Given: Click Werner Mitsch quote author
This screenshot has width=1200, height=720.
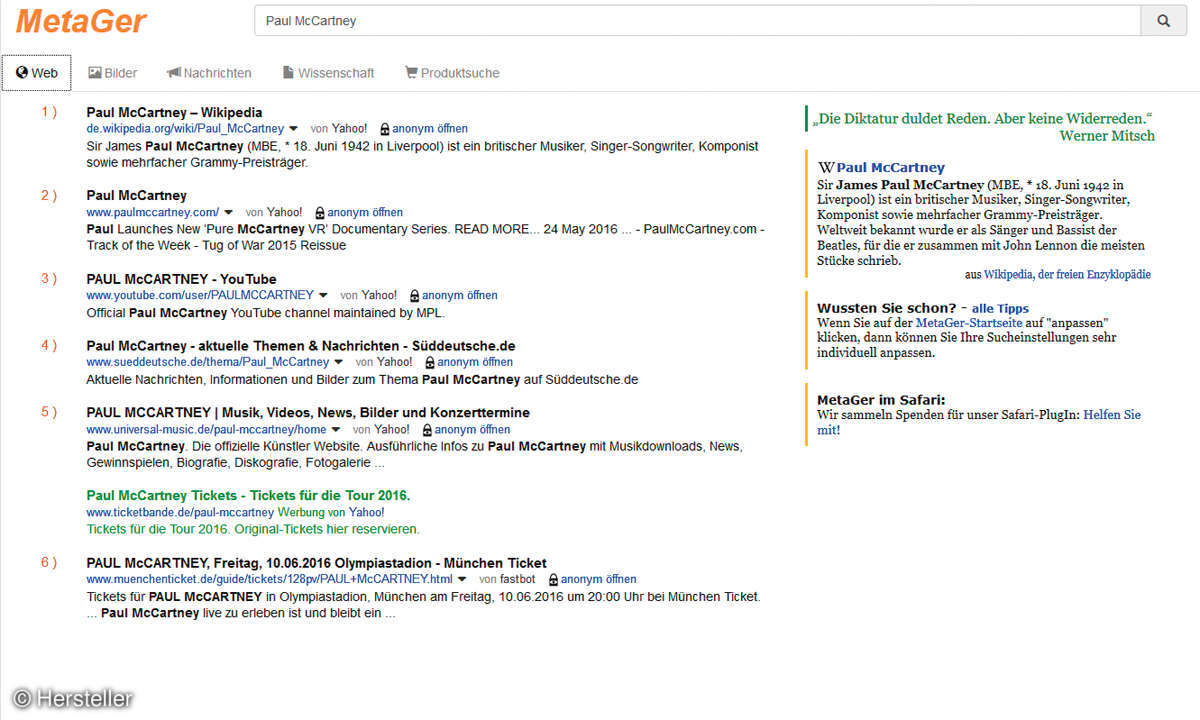Looking at the screenshot, I should pyautogui.click(x=1107, y=136).
